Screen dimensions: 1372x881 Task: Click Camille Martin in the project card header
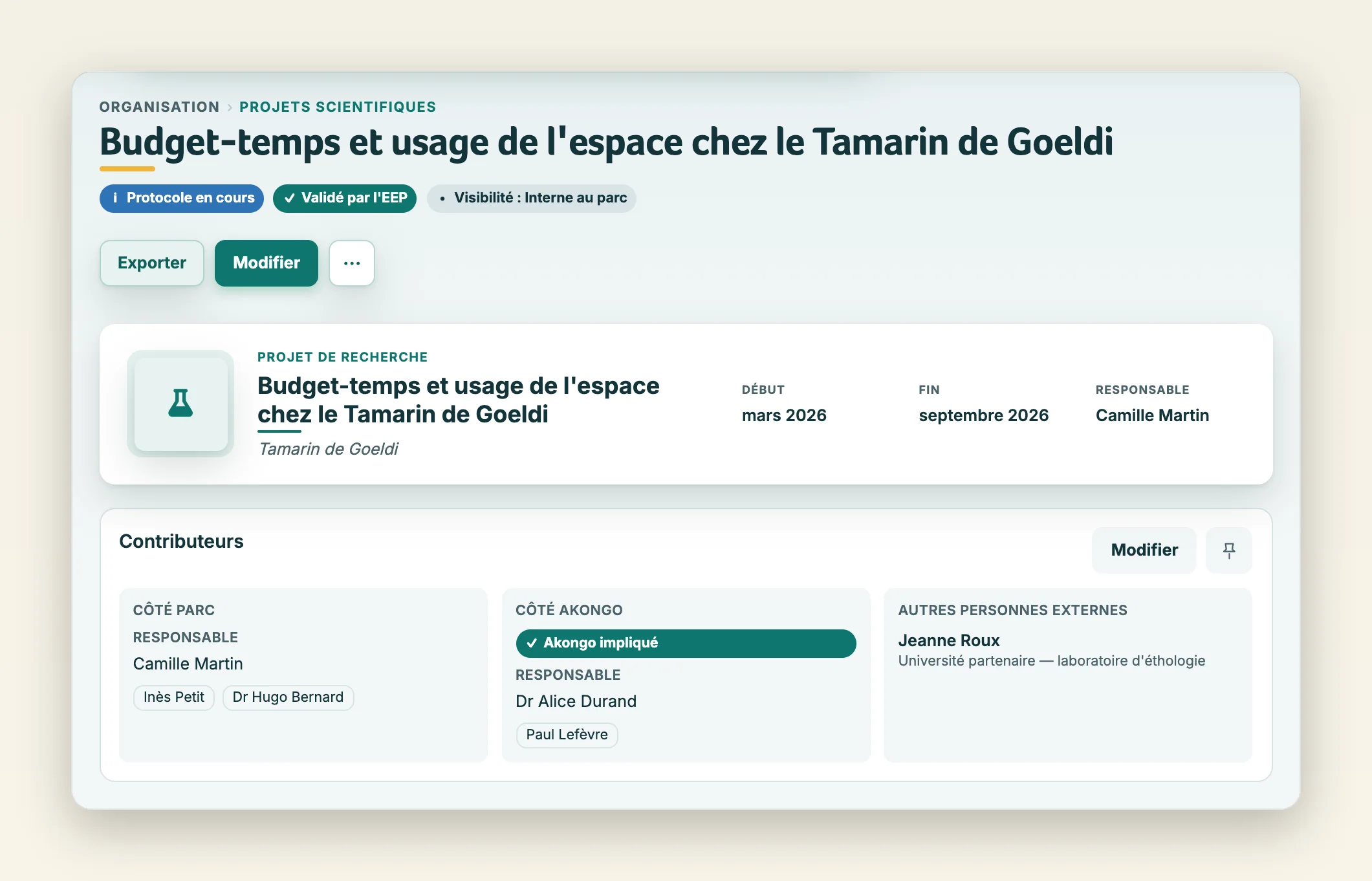[1152, 415]
